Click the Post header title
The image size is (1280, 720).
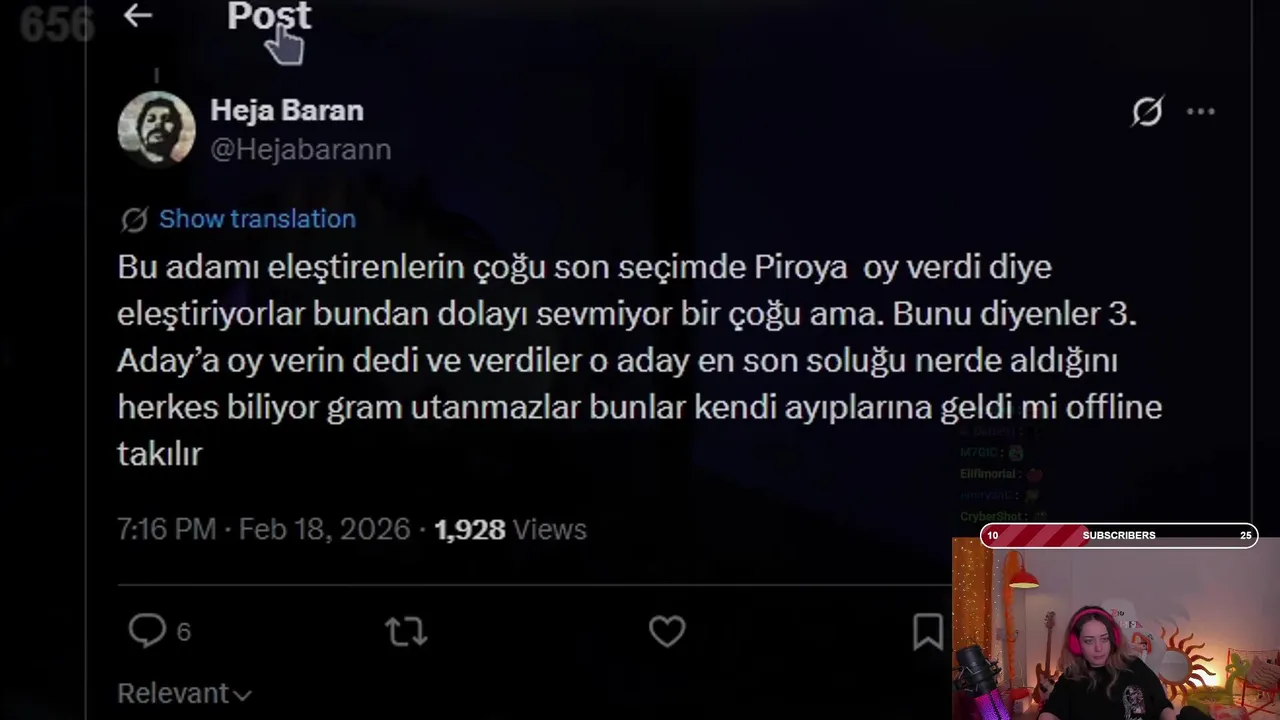click(269, 15)
